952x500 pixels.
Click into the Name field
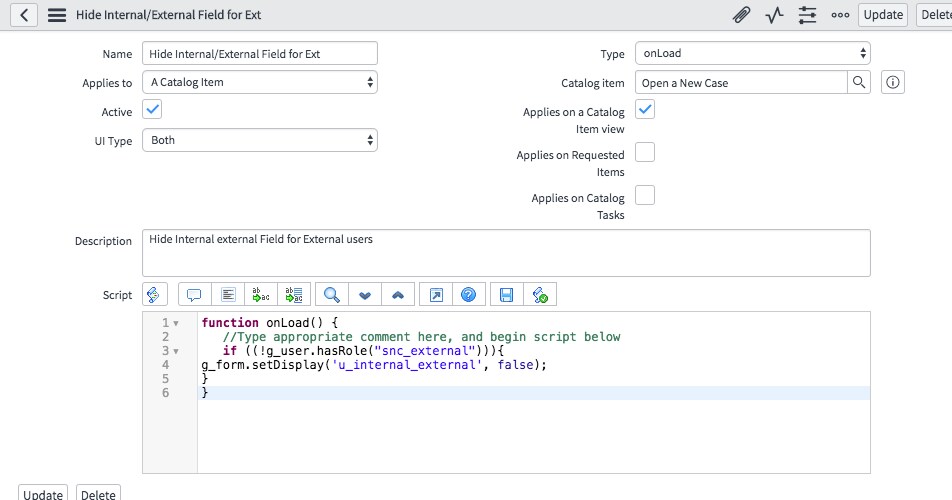[260, 53]
